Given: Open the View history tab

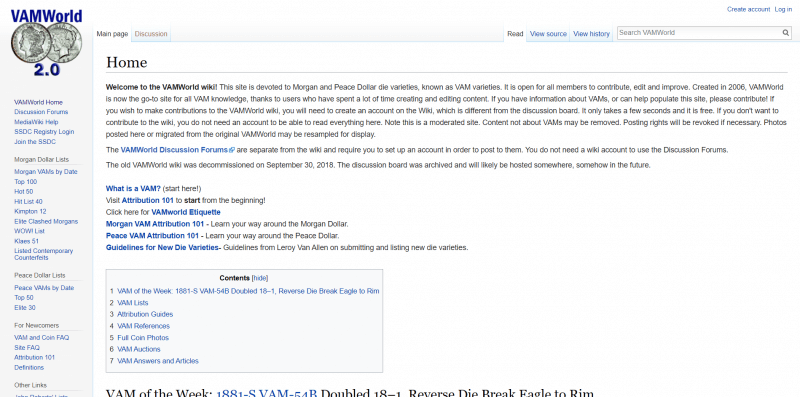Looking at the screenshot, I should (591, 34).
